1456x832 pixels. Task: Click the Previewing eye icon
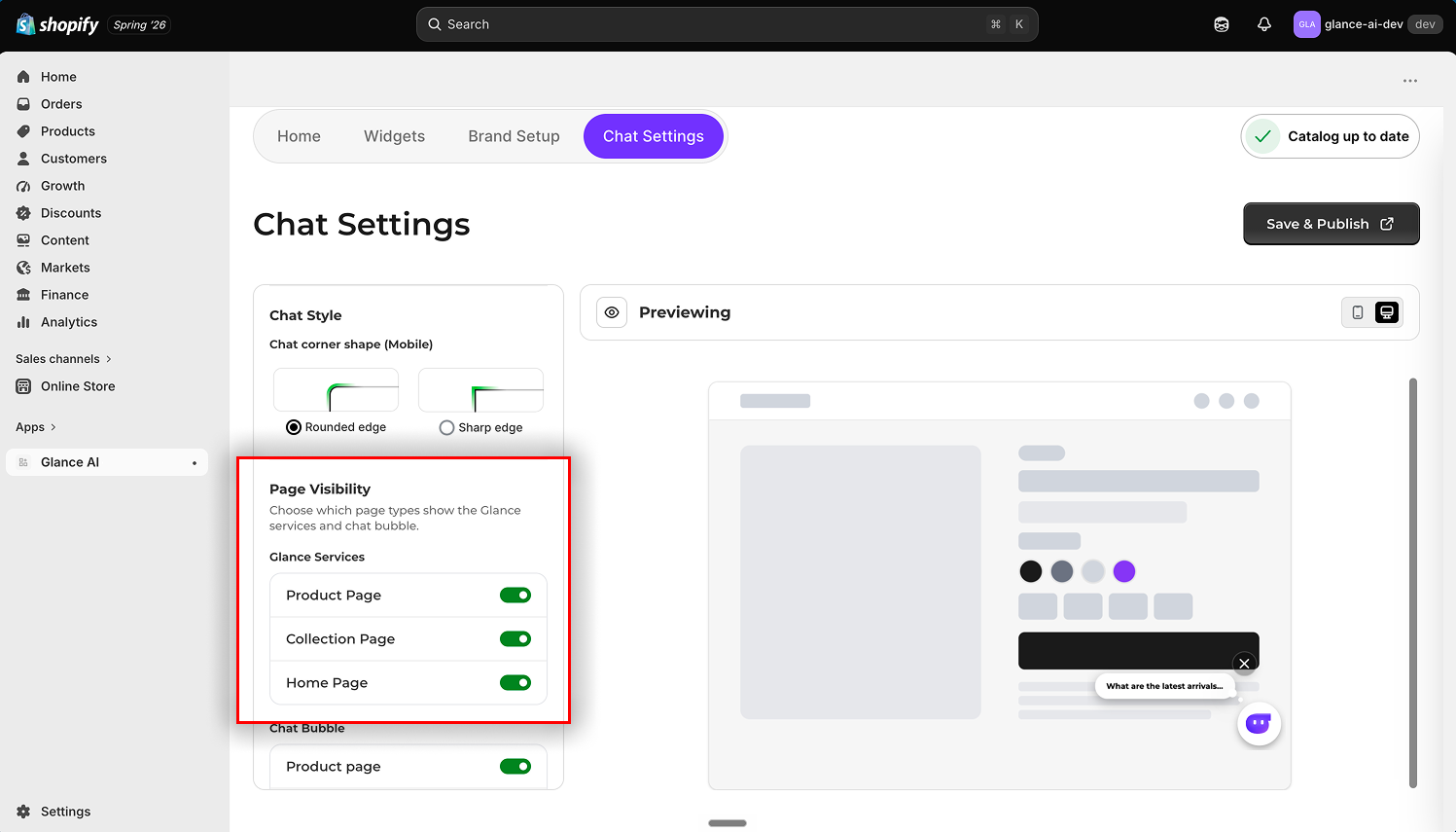tap(612, 312)
